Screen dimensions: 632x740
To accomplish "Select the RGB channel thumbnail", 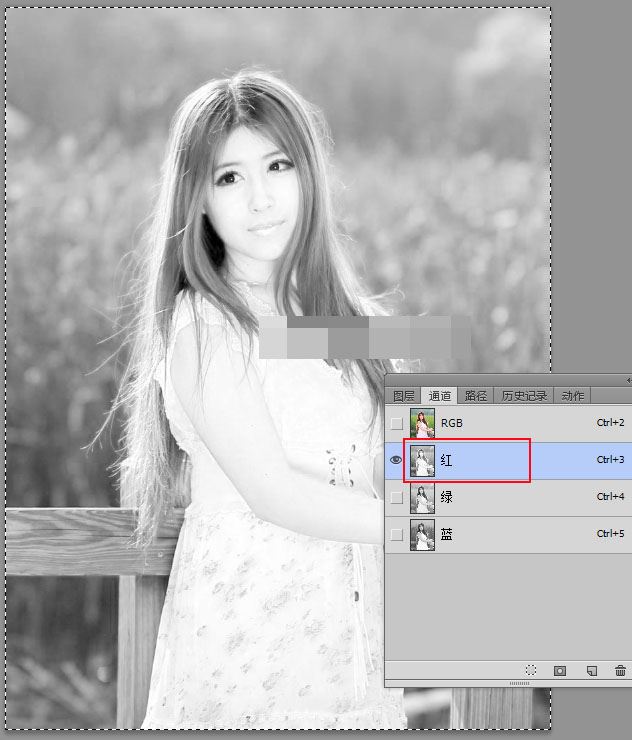I will tap(422, 423).
